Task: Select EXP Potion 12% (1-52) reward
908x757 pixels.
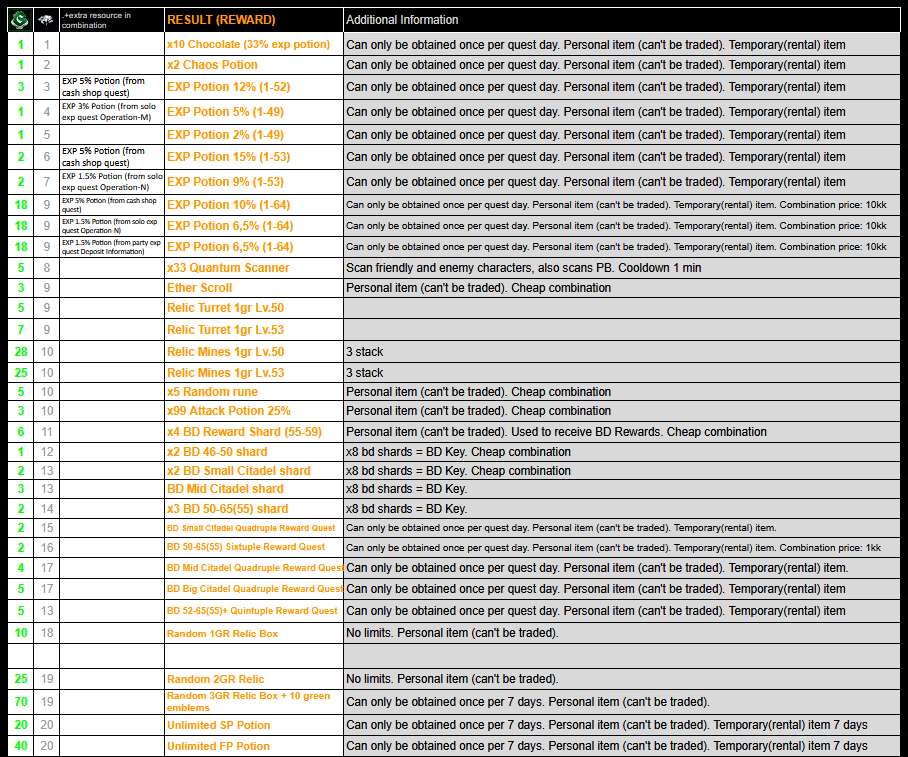Action: pyautogui.click(x=228, y=87)
